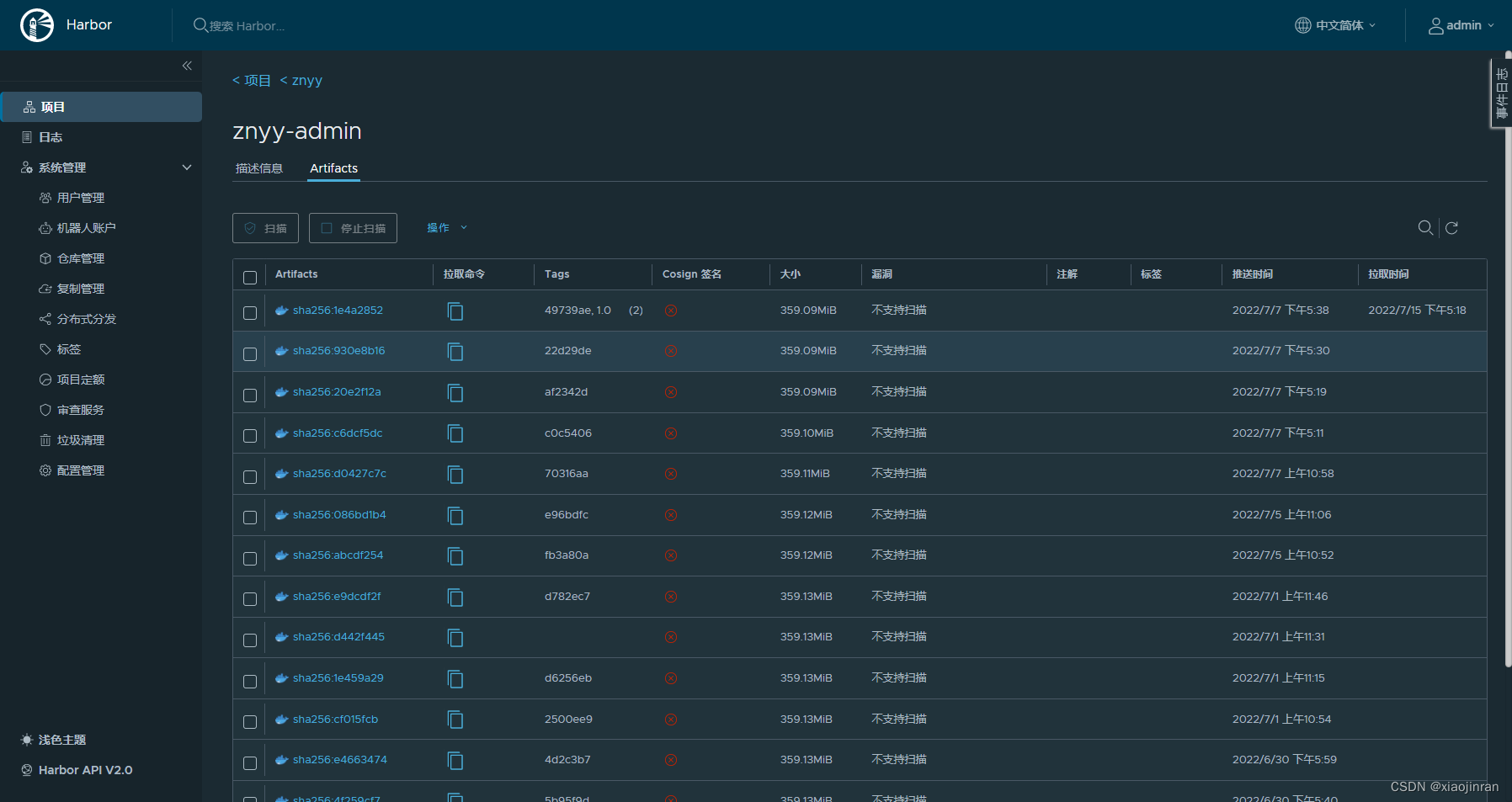Open the event log side tab
Image resolution: width=1512 pixels, height=802 pixels.
click(x=1501, y=93)
